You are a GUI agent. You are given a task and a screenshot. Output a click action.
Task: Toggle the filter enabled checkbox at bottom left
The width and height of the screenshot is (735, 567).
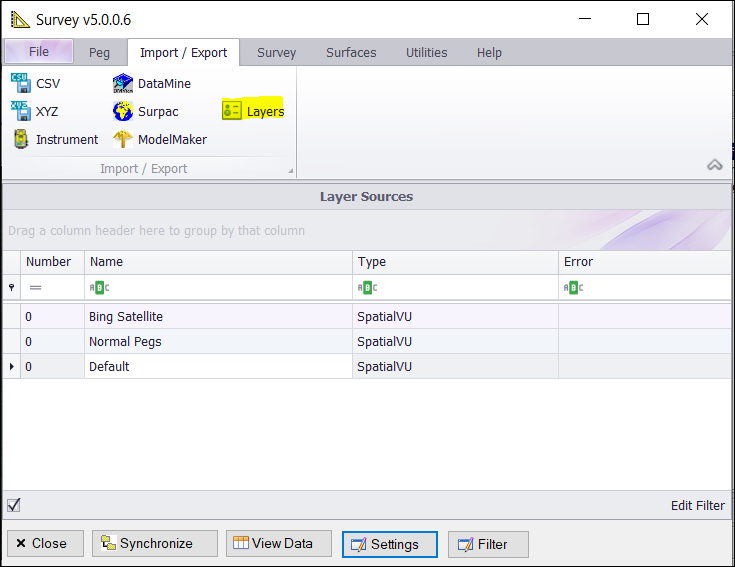pyautogui.click(x=14, y=505)
